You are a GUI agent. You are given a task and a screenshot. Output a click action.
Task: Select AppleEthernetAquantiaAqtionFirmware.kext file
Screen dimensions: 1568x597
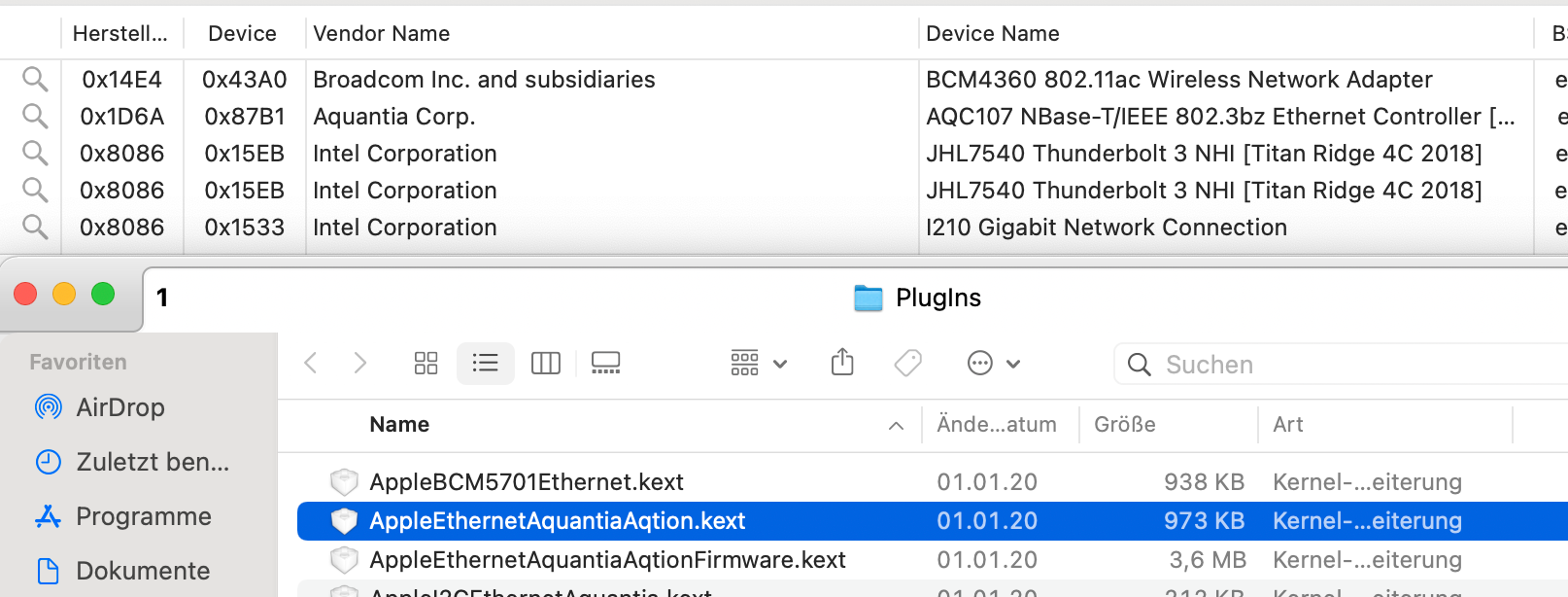coord(607,560)
